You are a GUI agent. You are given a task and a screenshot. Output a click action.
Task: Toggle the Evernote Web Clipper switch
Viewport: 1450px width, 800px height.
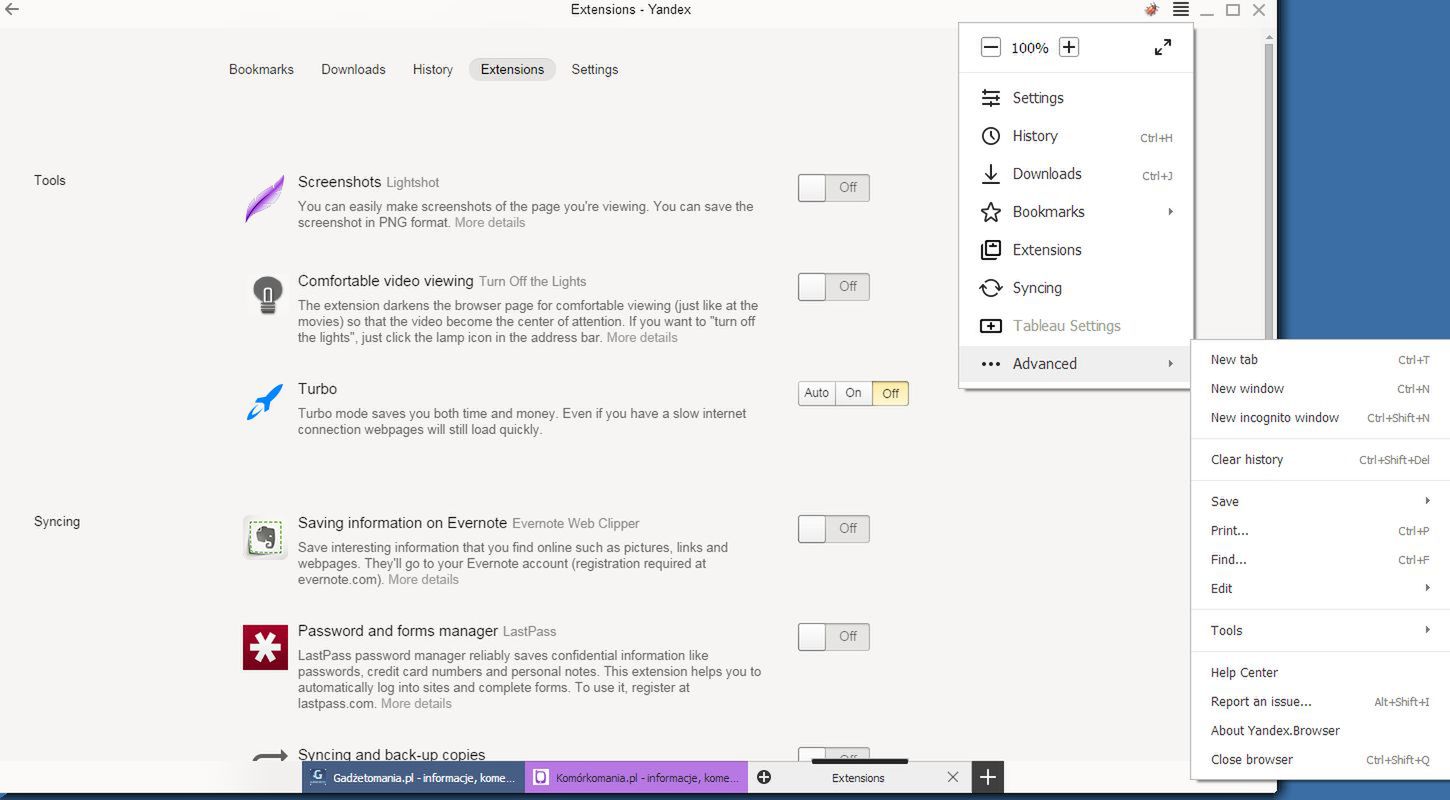[833, 528]
